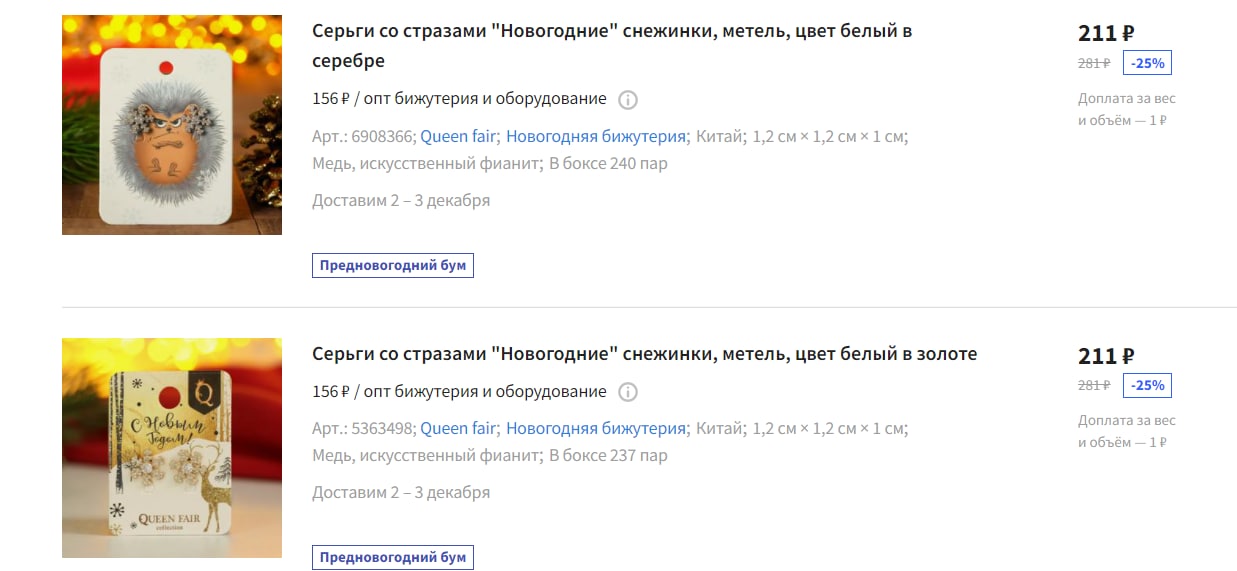
Task: Open 'Новогодняя бижутерия' category in second product
Action: tap(596, 429)
